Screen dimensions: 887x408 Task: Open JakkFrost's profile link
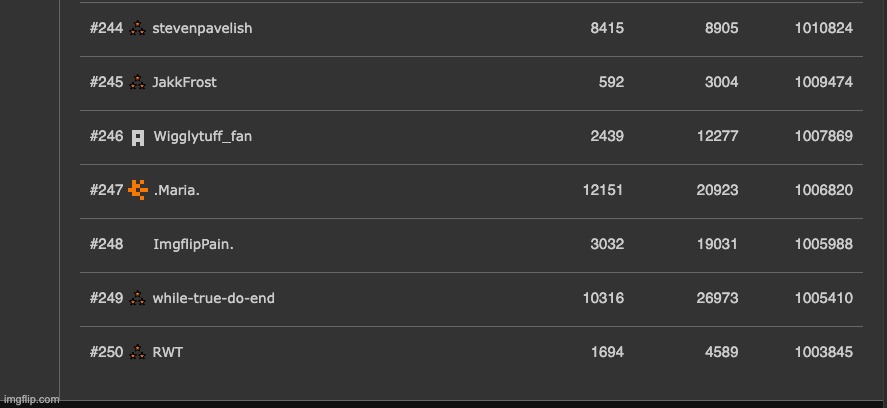[x=184, y=82]
